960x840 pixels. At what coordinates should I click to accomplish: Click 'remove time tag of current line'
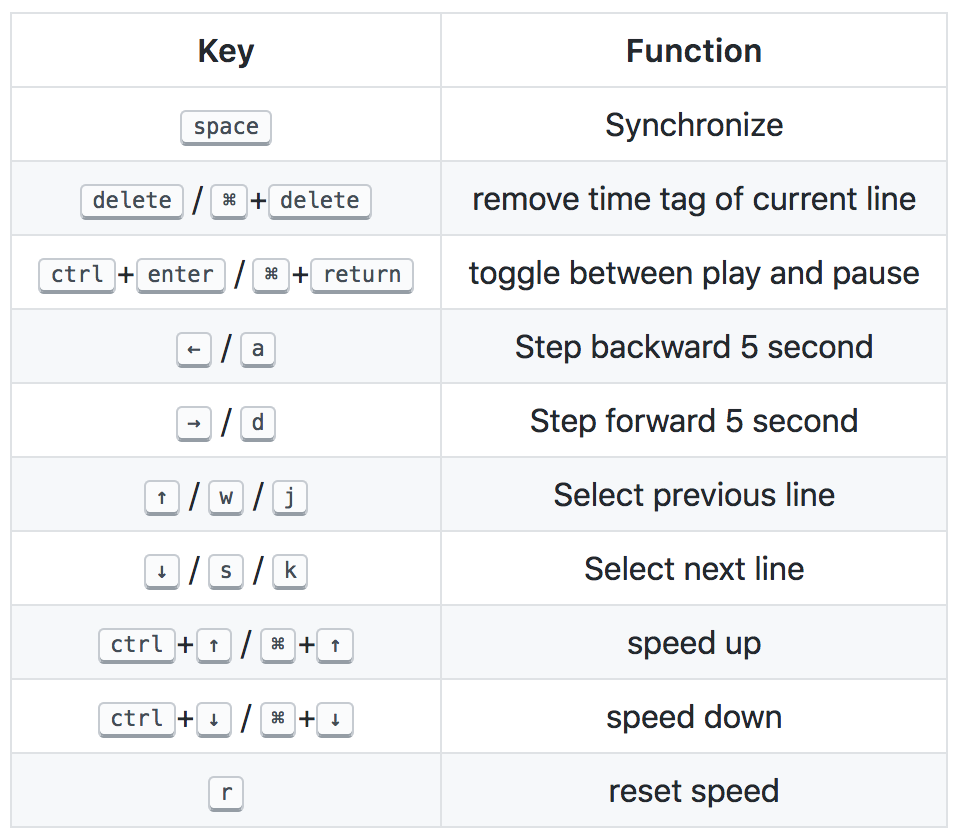coord(694,199)
